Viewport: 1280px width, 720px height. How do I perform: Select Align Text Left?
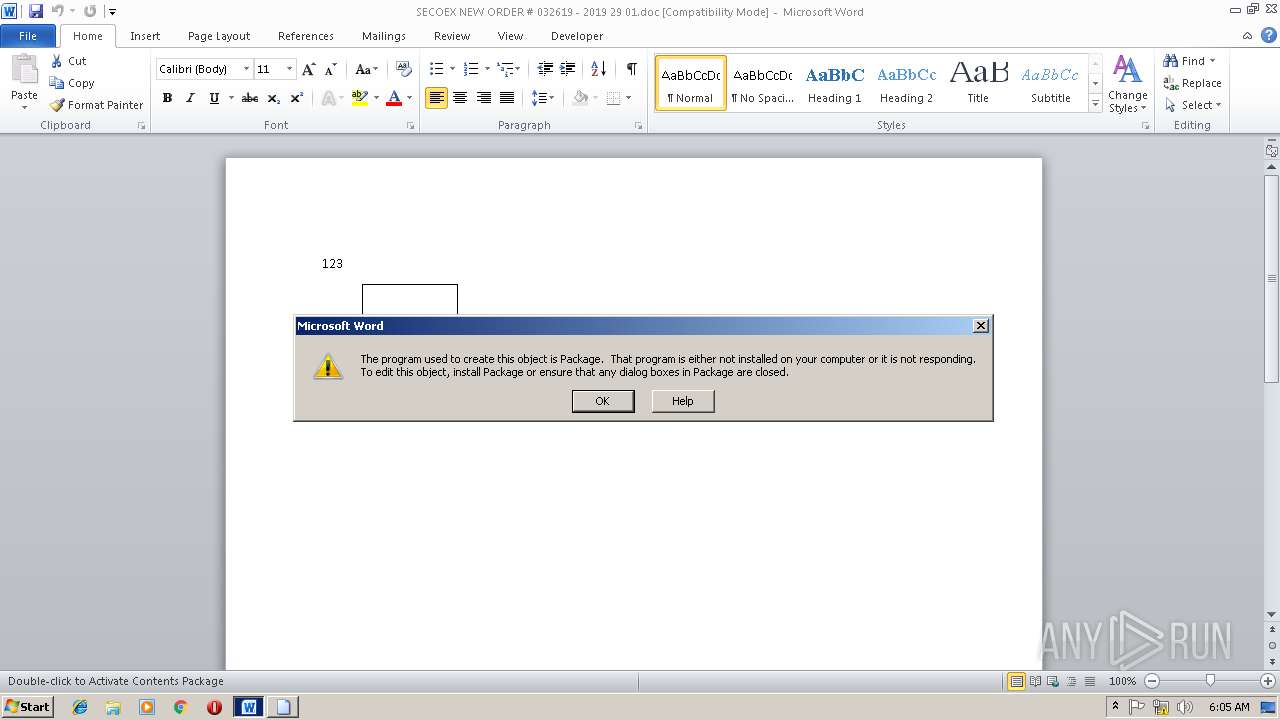coord(436,98)
